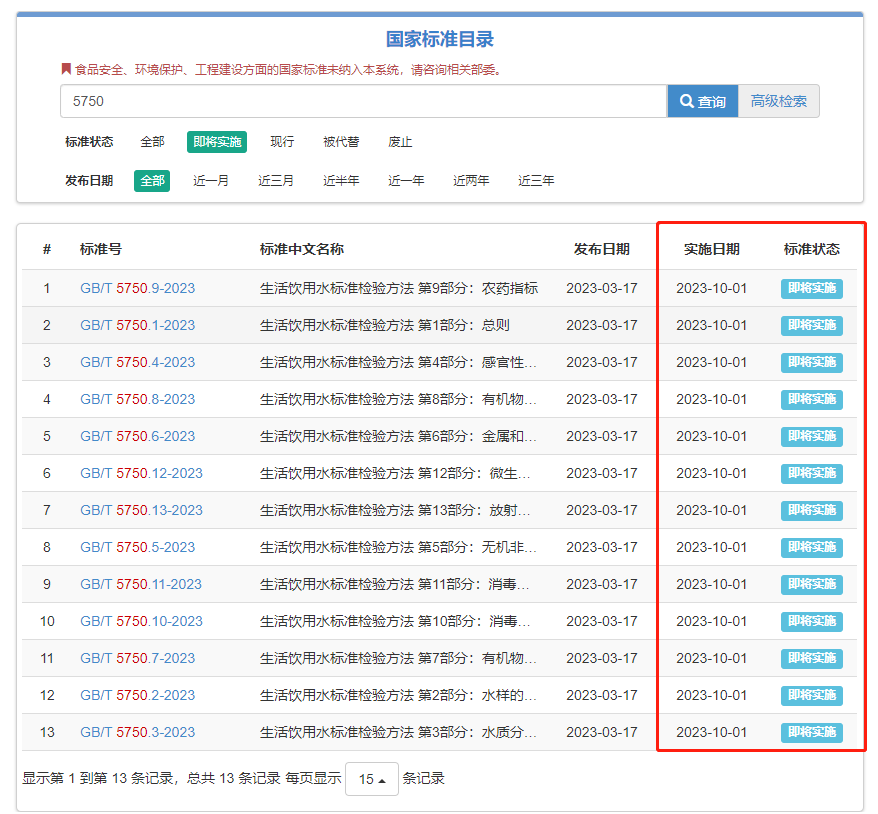Select publish date of GB/T 5750.9-2023
Image resolution: width=878 pixels, height=814 pixels.
pos(602,288)
